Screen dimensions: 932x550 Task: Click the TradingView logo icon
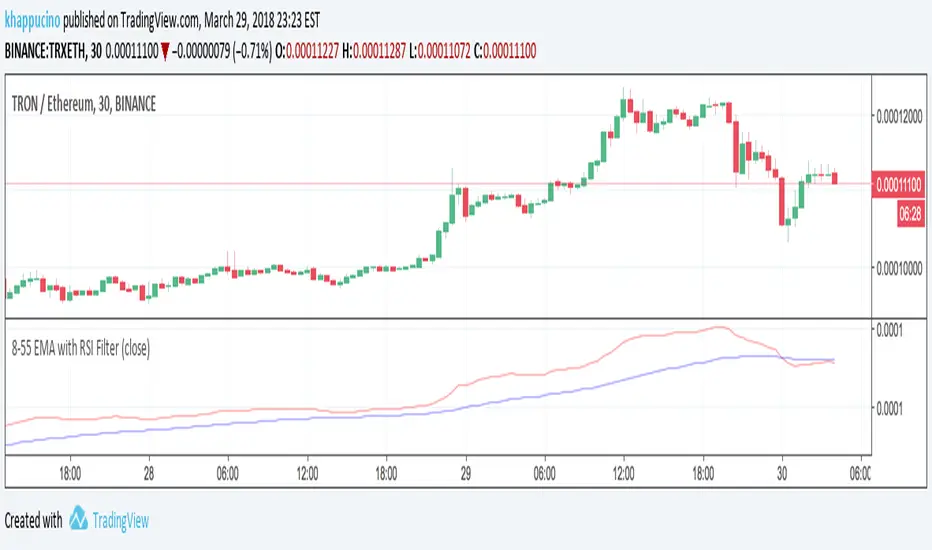point(78,518)
